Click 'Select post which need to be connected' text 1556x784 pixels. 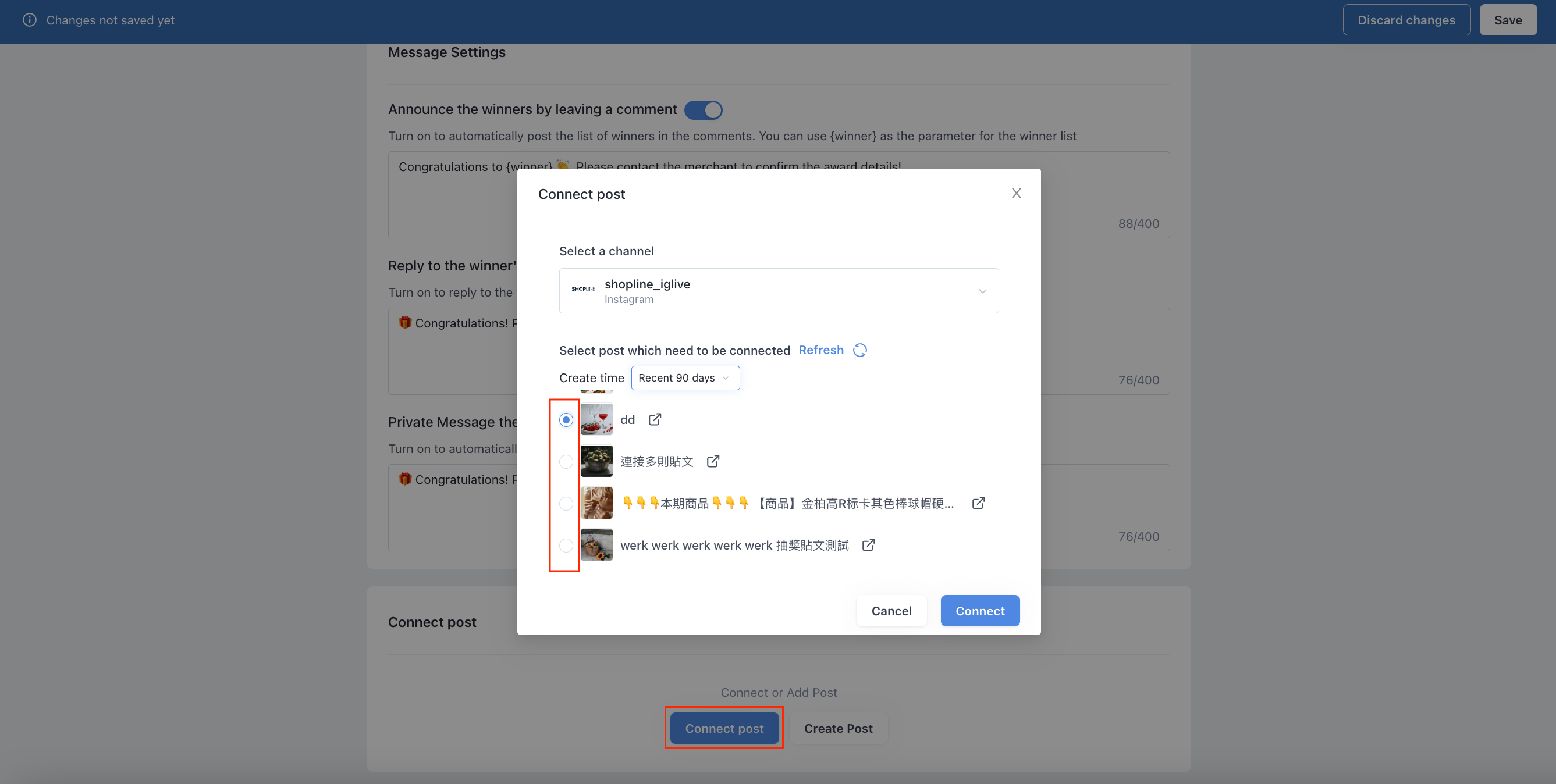pos(674,351)
